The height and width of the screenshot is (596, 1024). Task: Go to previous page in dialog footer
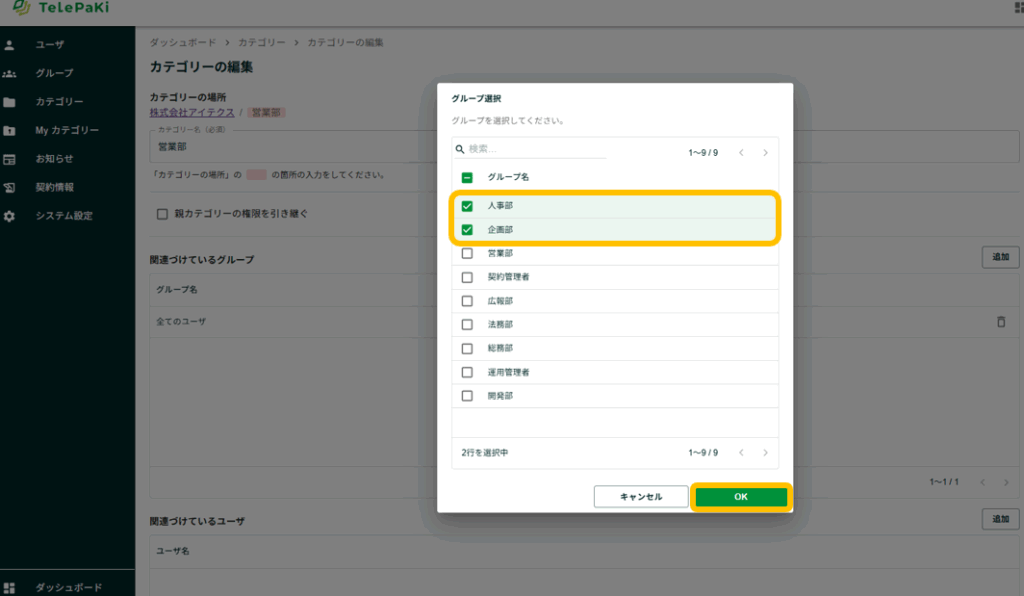741,453
